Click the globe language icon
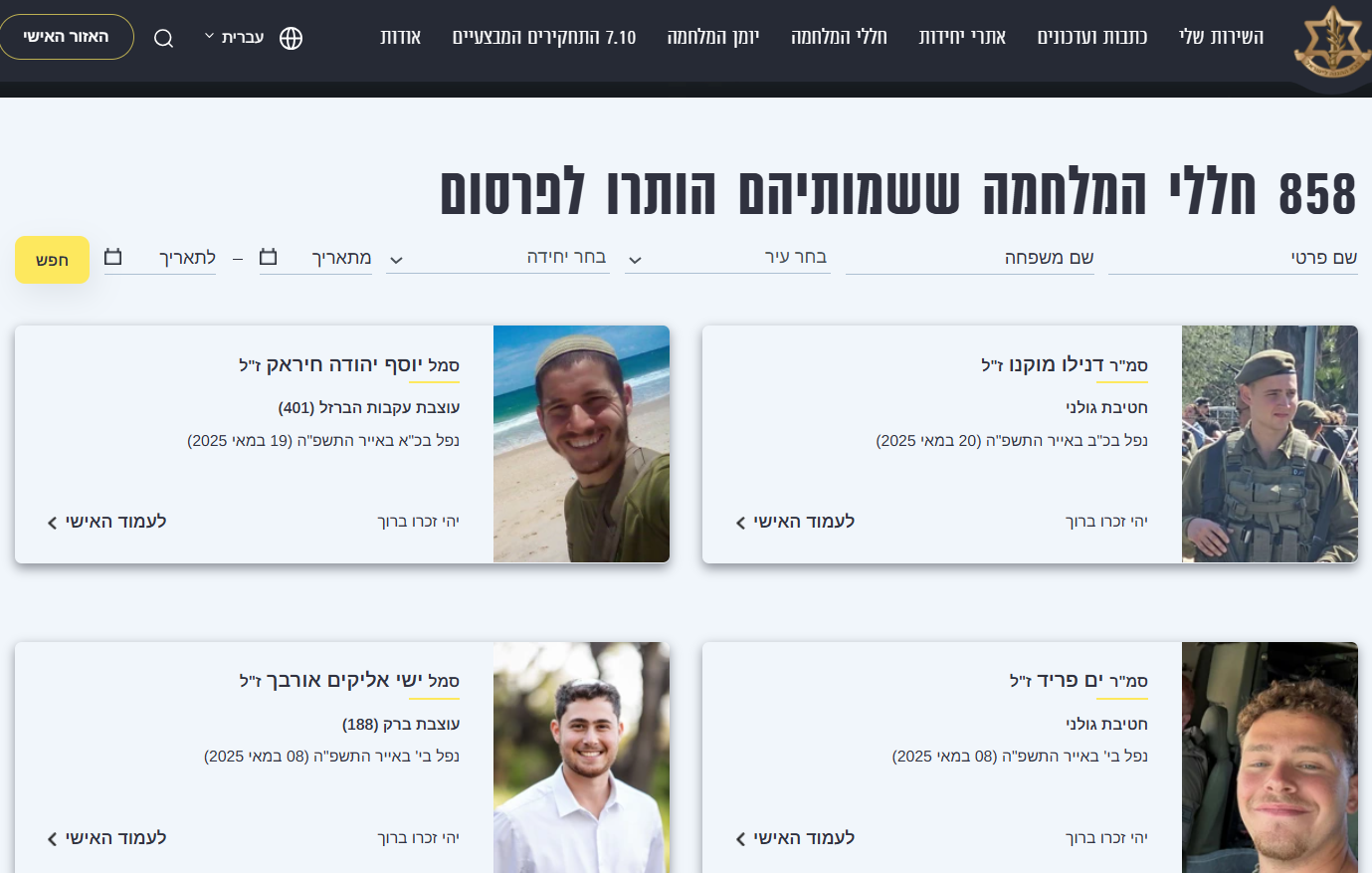This screenshot has height=873, width=1372. click(291, 38)
